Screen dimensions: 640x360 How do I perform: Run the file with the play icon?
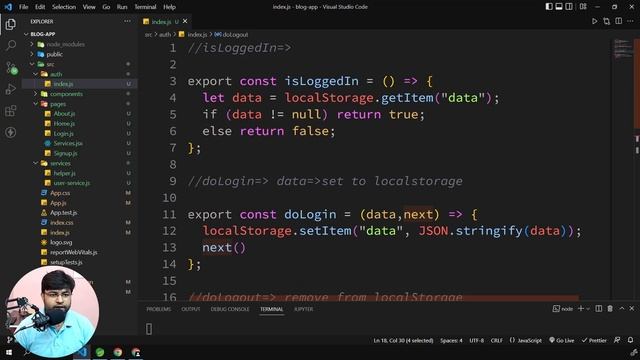(594, 21)
